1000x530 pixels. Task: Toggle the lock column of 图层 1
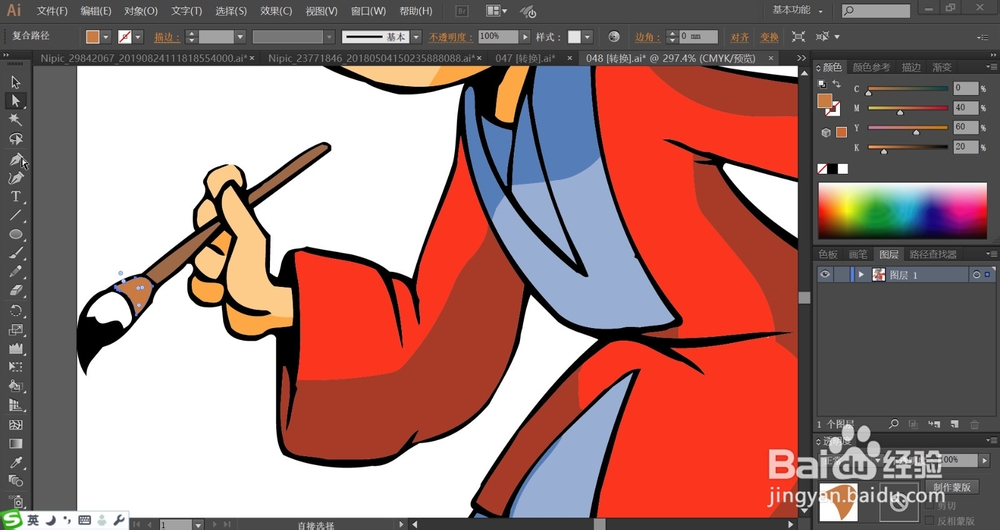click(841, 274)
